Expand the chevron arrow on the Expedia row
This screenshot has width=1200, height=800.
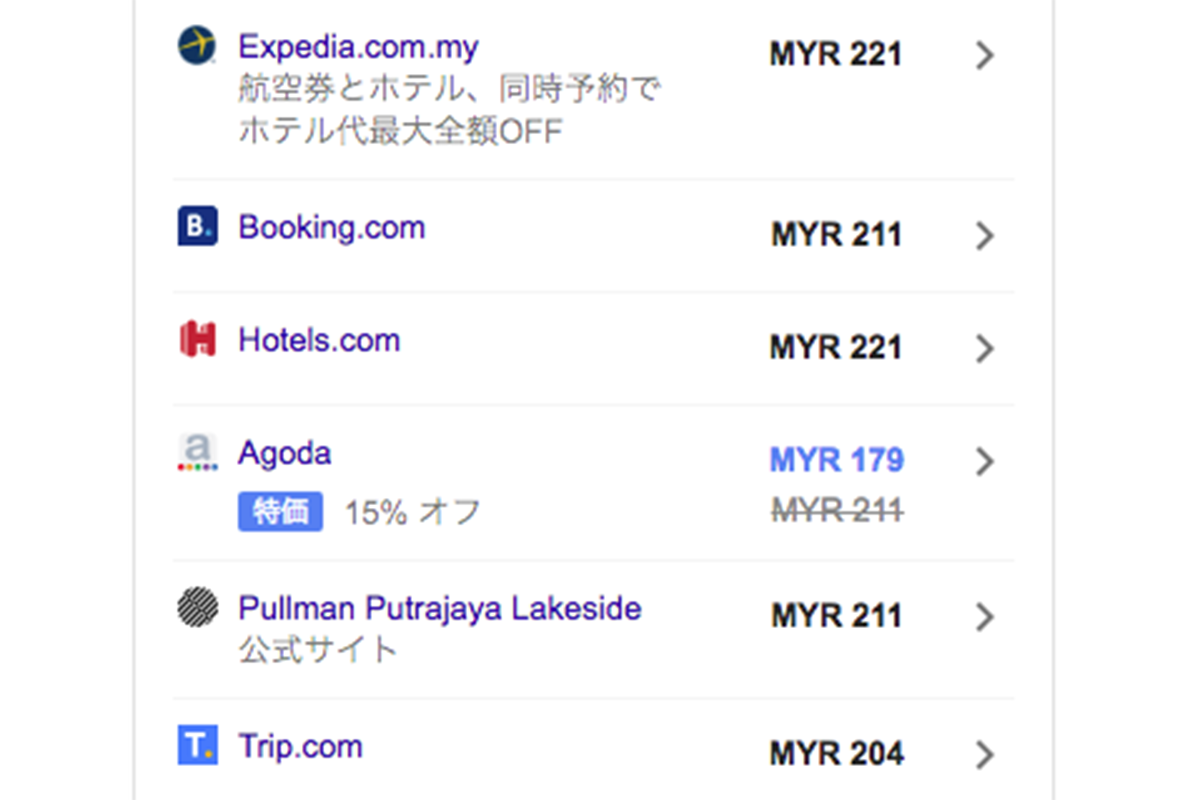point(985,55)
